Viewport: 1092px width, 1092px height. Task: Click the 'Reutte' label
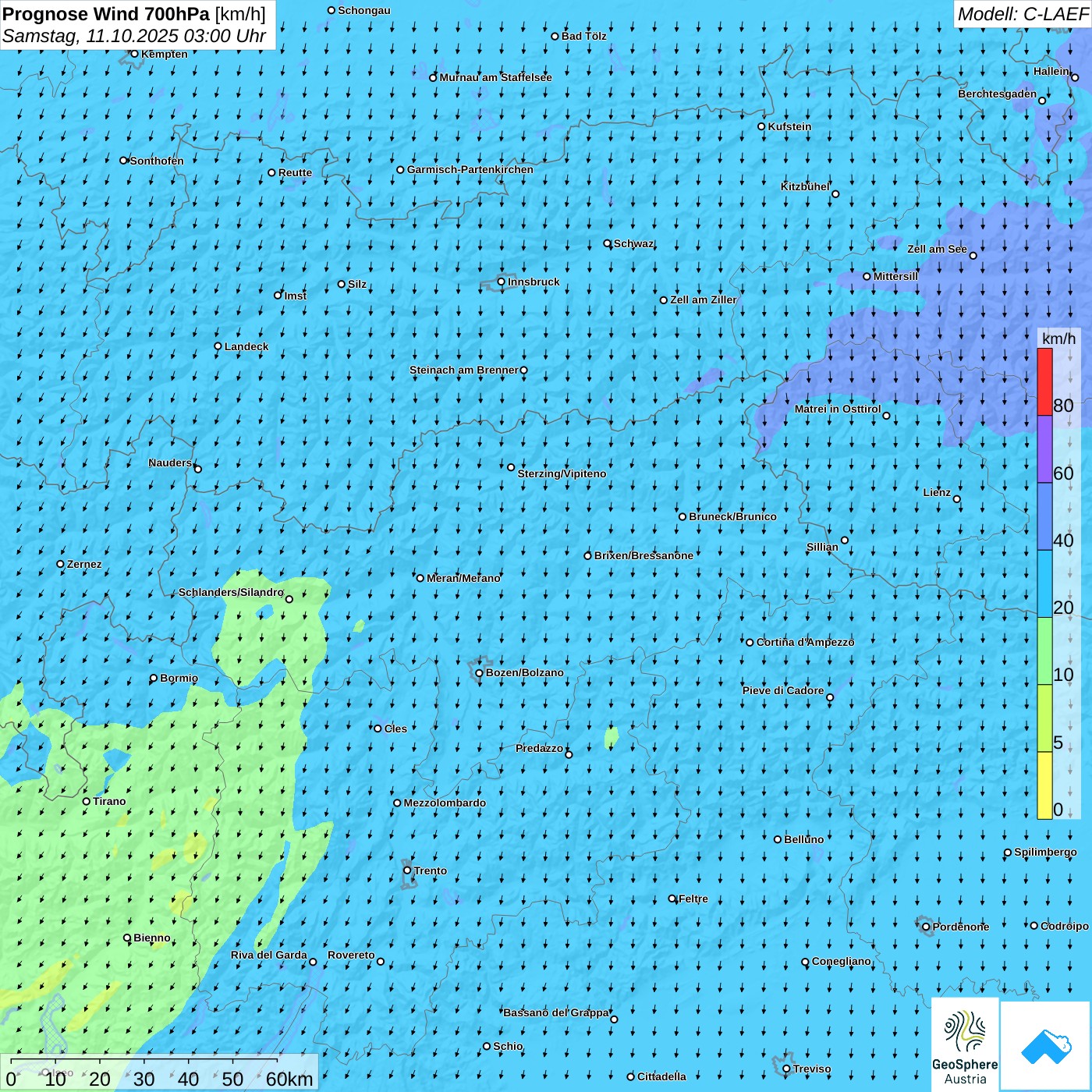(x=295, y=172)
